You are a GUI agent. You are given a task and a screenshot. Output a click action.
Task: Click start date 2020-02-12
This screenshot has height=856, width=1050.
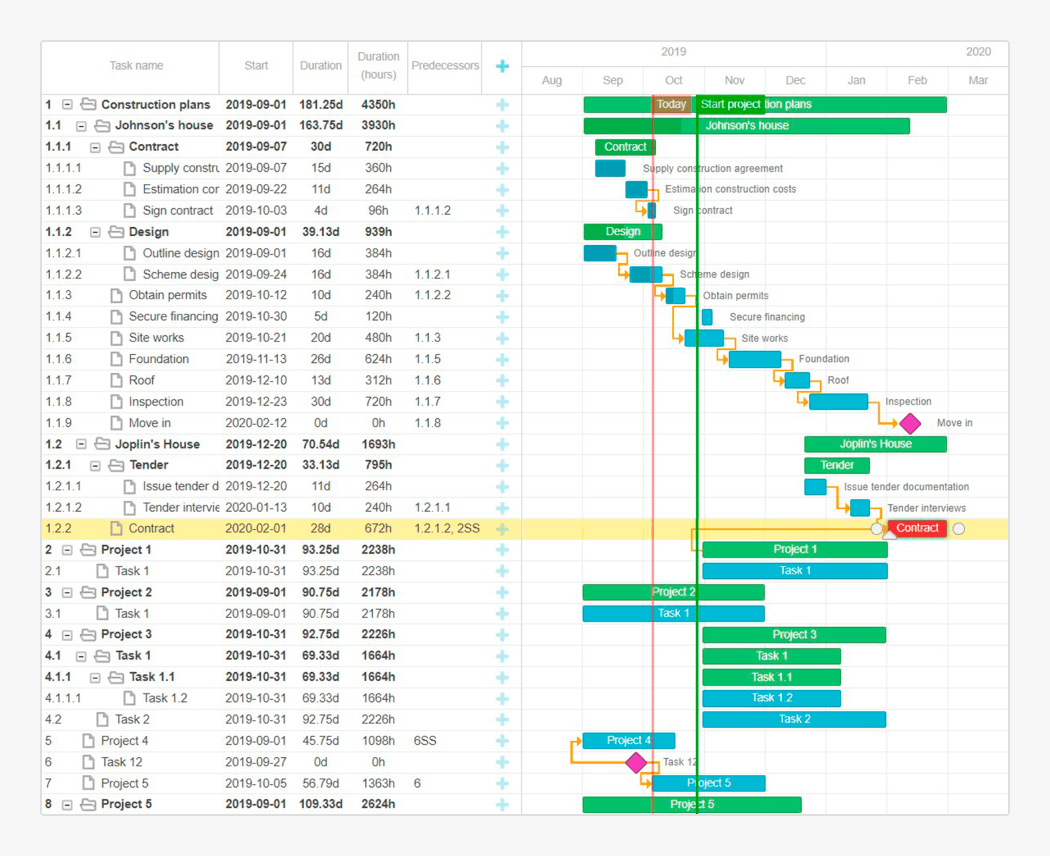pyautogui.click(x=256, y=423)
